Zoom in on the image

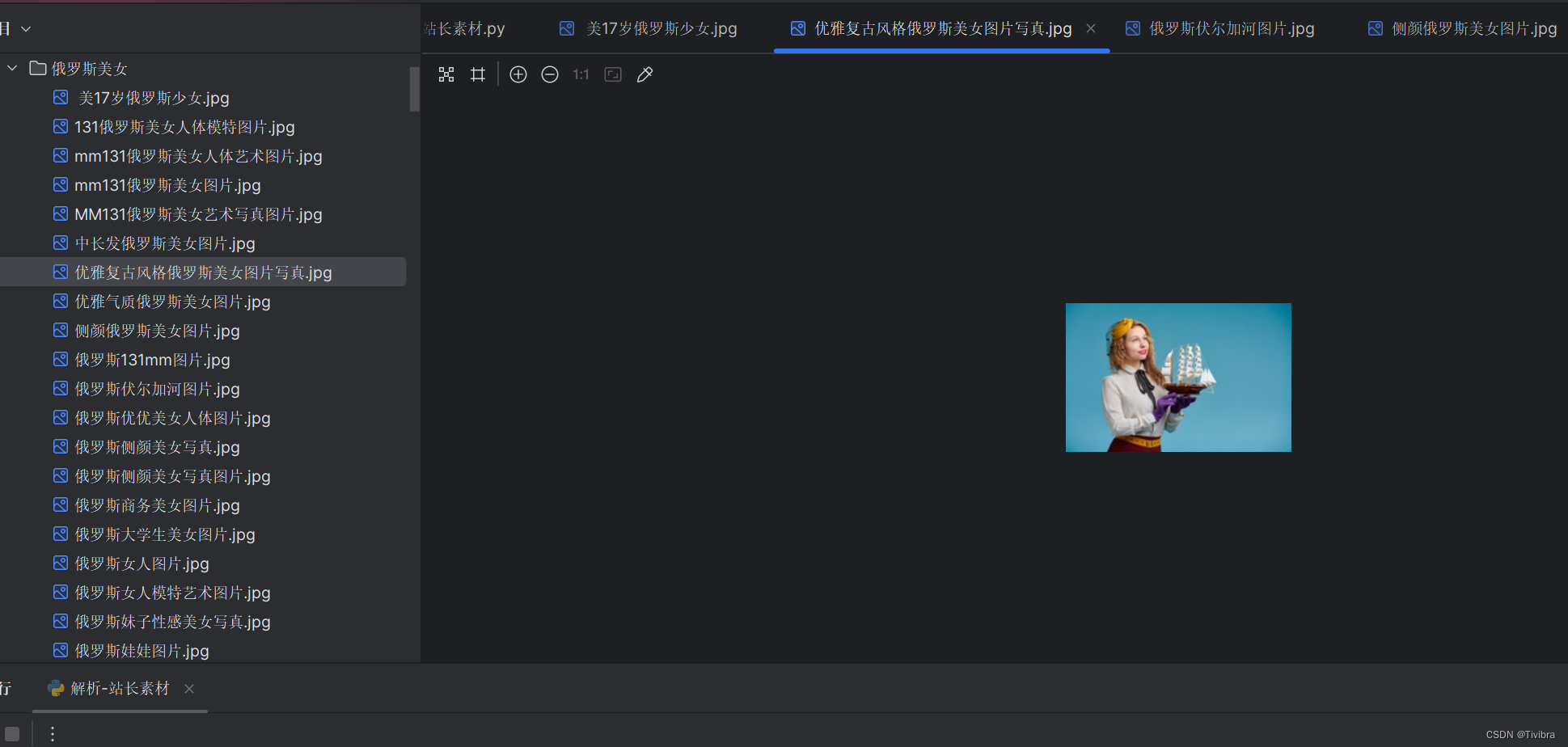[x=518, y=74]
